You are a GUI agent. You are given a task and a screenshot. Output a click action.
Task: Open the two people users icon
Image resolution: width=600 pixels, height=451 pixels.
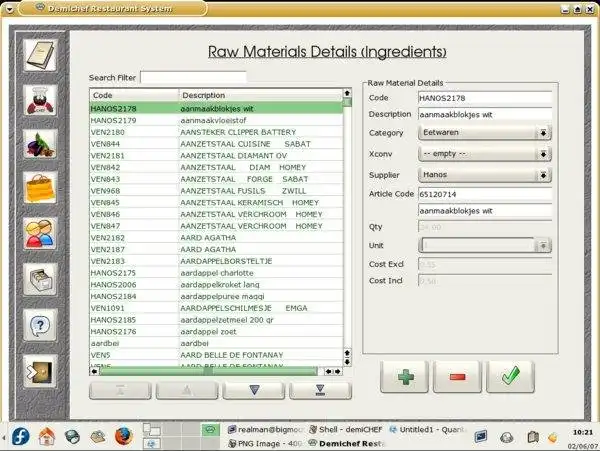click(40, 233)
